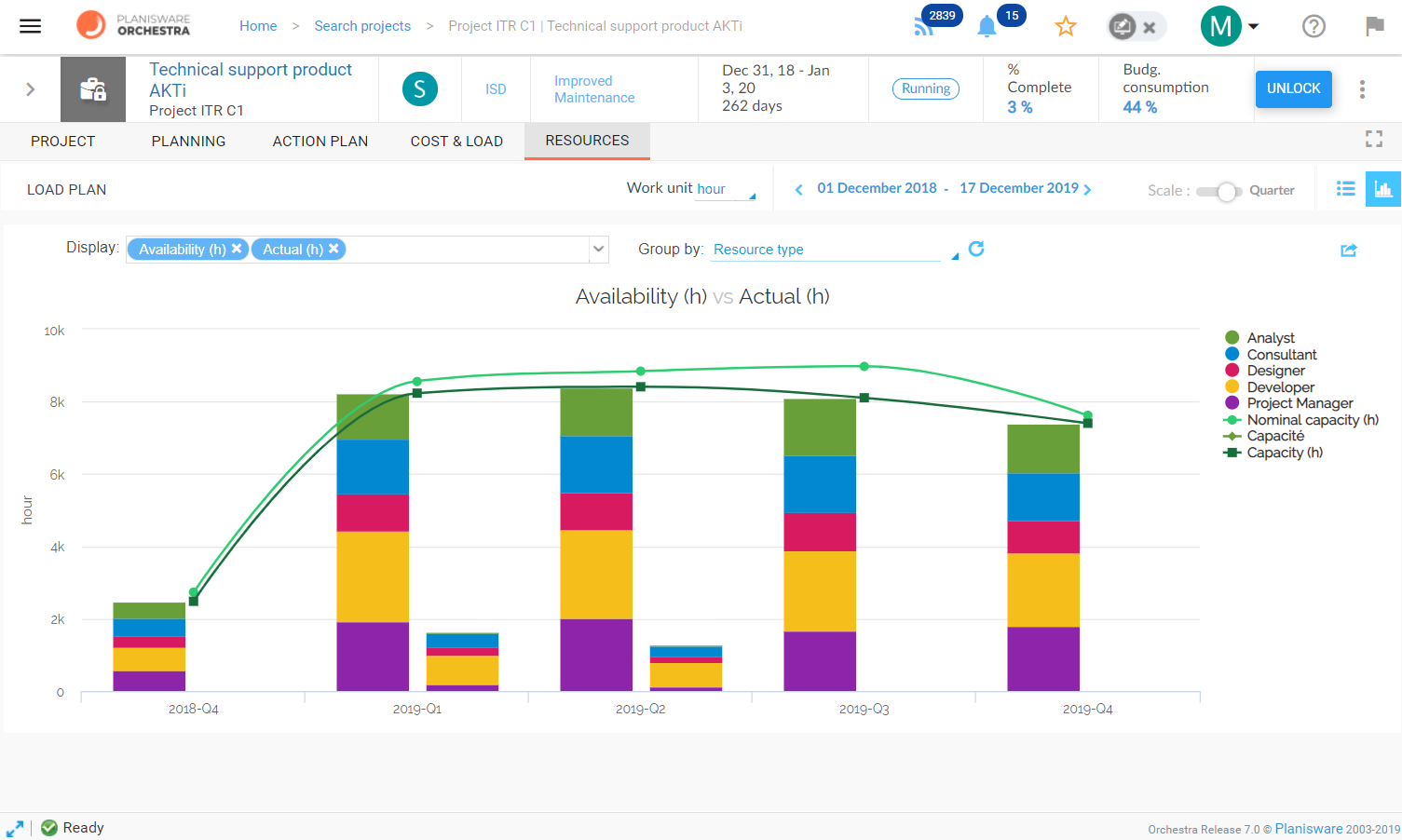Viewport: 1402px width, 840px height.
Task: Open the RSS feed notifications icon
Action: pos(924,27)
